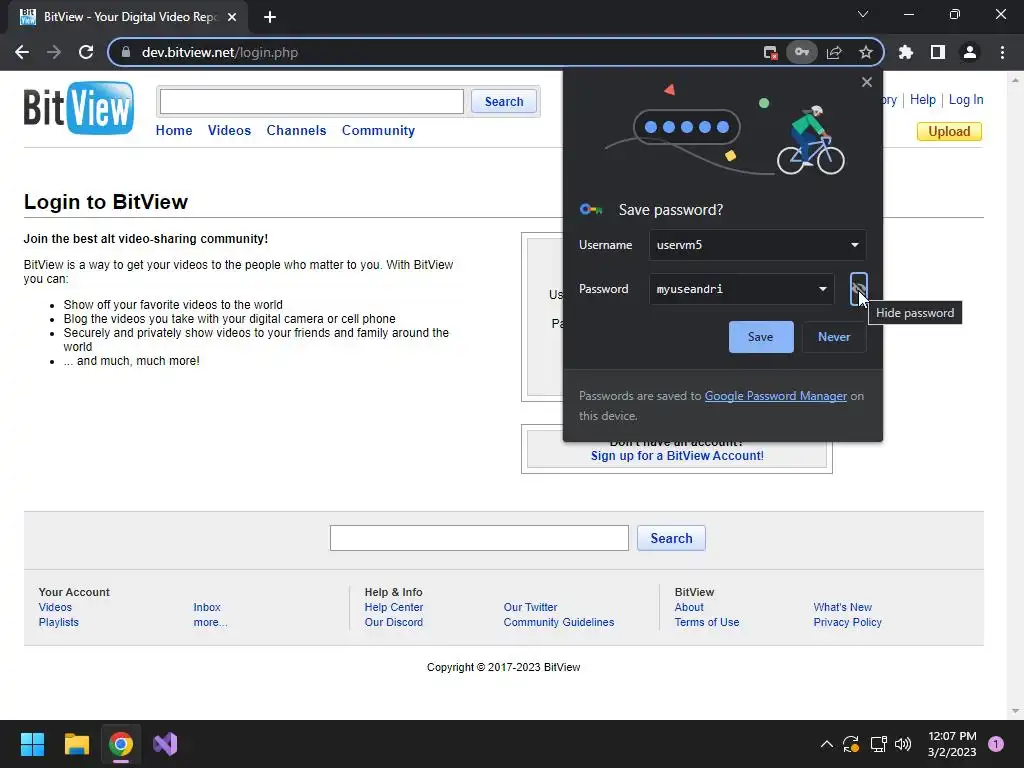Screen dimensions: 1024x768
Task: Click the padlock site info icon
Action: tap(126, 52)
